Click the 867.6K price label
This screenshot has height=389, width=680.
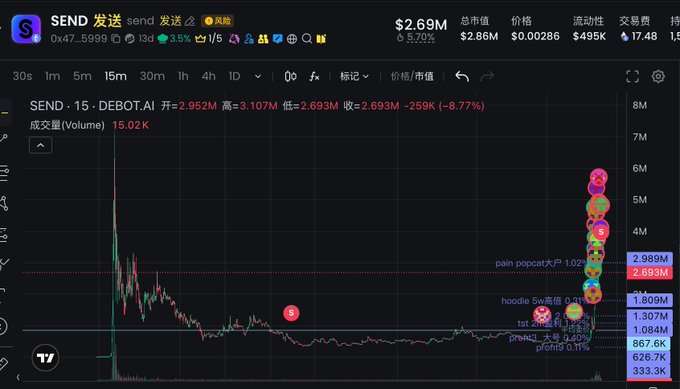click(650, 343)
